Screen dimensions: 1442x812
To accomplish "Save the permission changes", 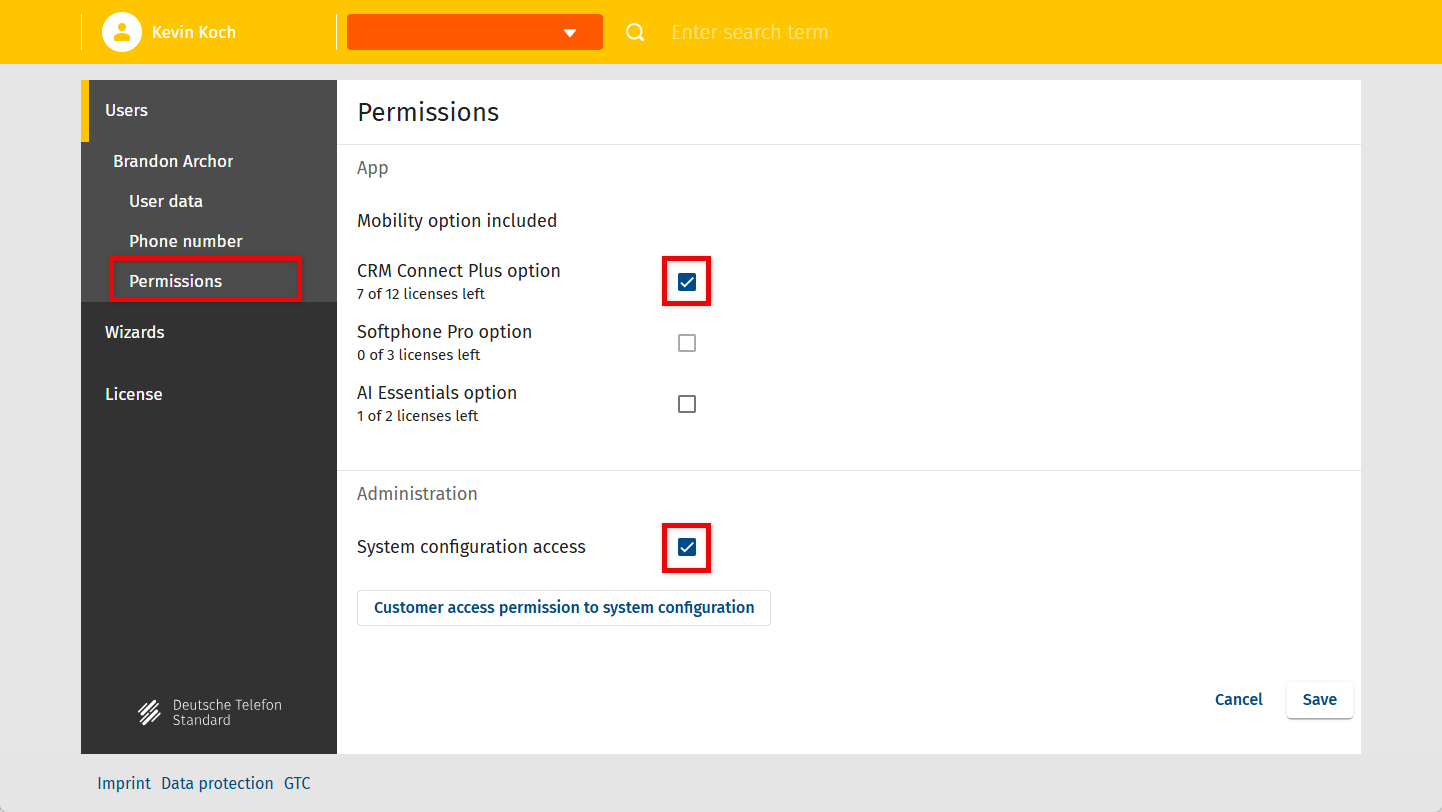I will click(x=1319, y=700).
